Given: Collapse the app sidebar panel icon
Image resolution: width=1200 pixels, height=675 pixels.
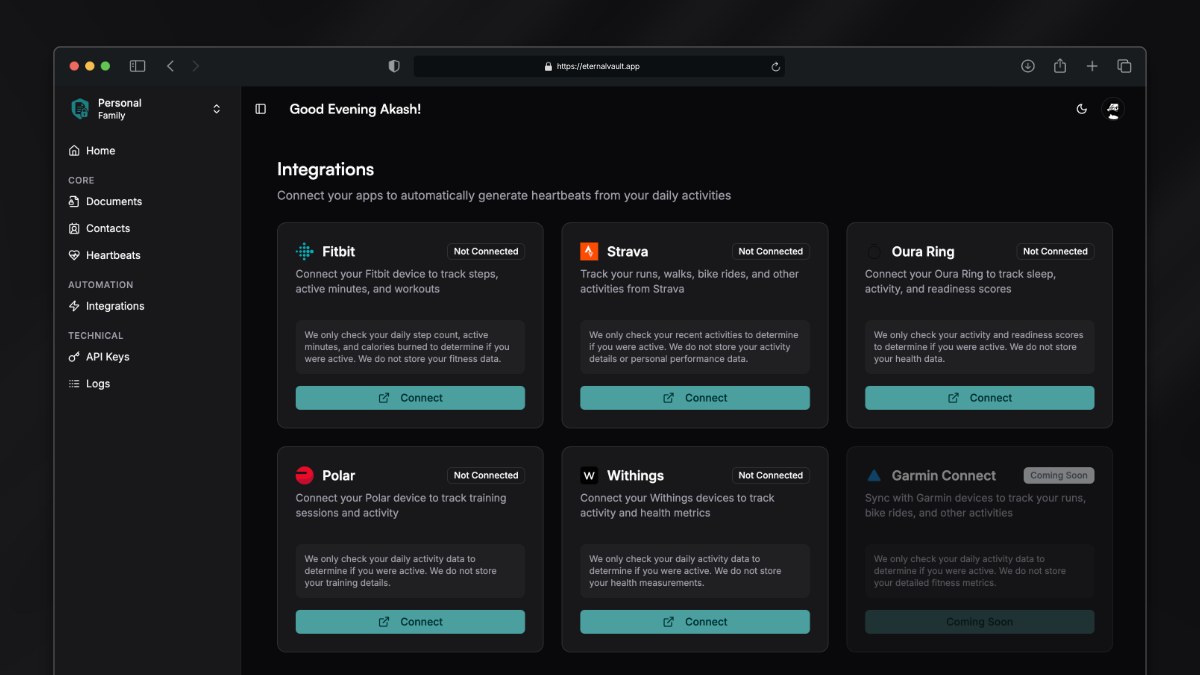Looking at the screenshot, I should tap(261, 109).
